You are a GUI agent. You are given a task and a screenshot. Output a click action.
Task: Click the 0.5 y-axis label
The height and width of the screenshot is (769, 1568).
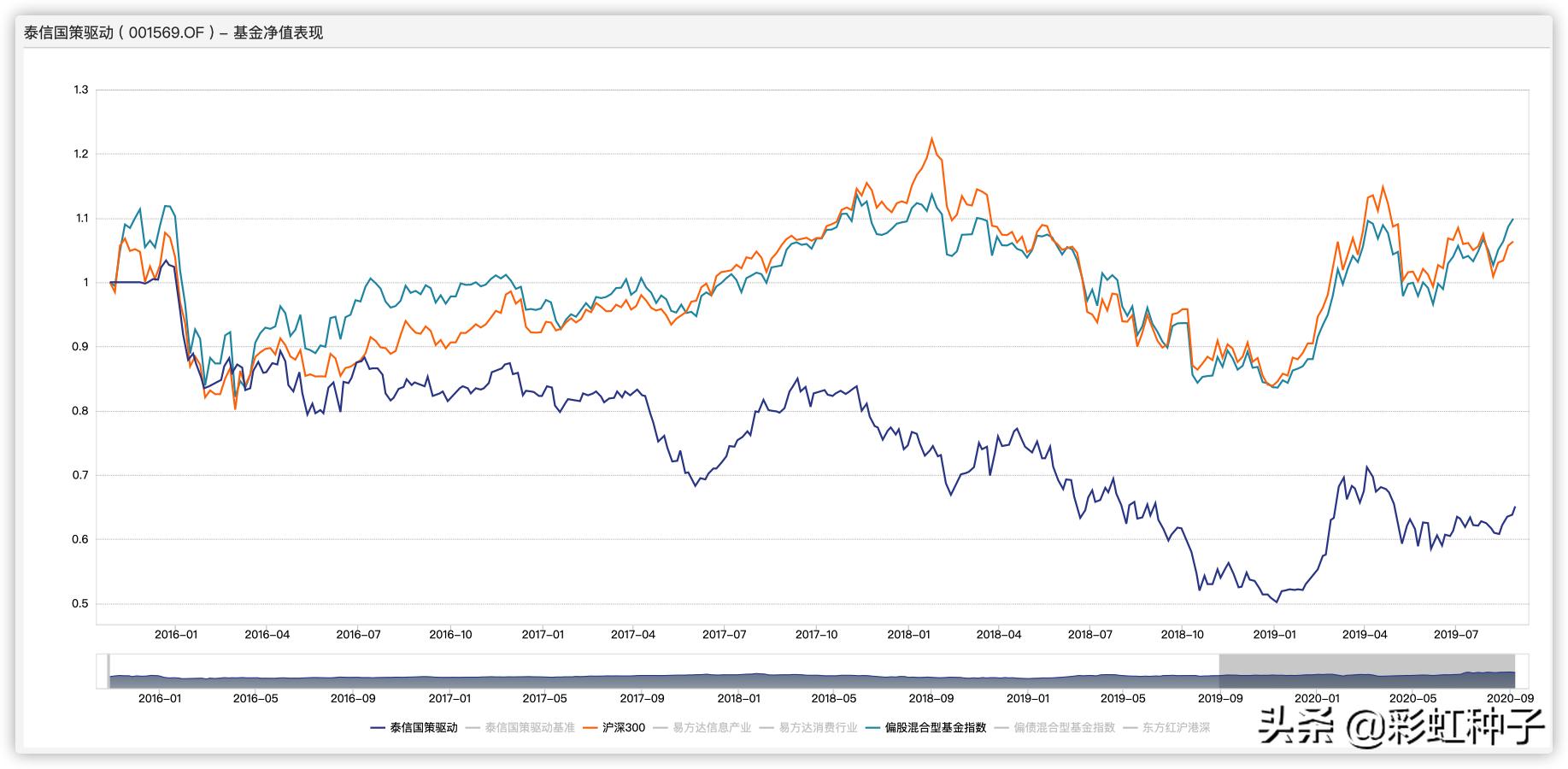[81, 604]
